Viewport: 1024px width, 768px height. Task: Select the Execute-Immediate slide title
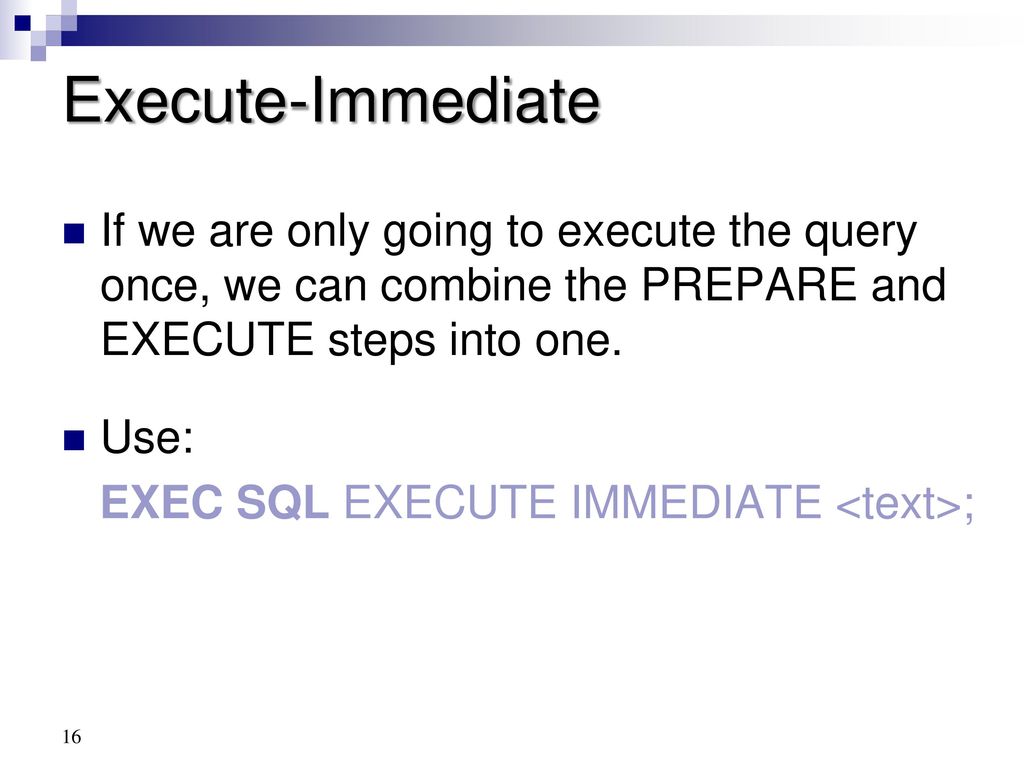[x=332, y=101]
